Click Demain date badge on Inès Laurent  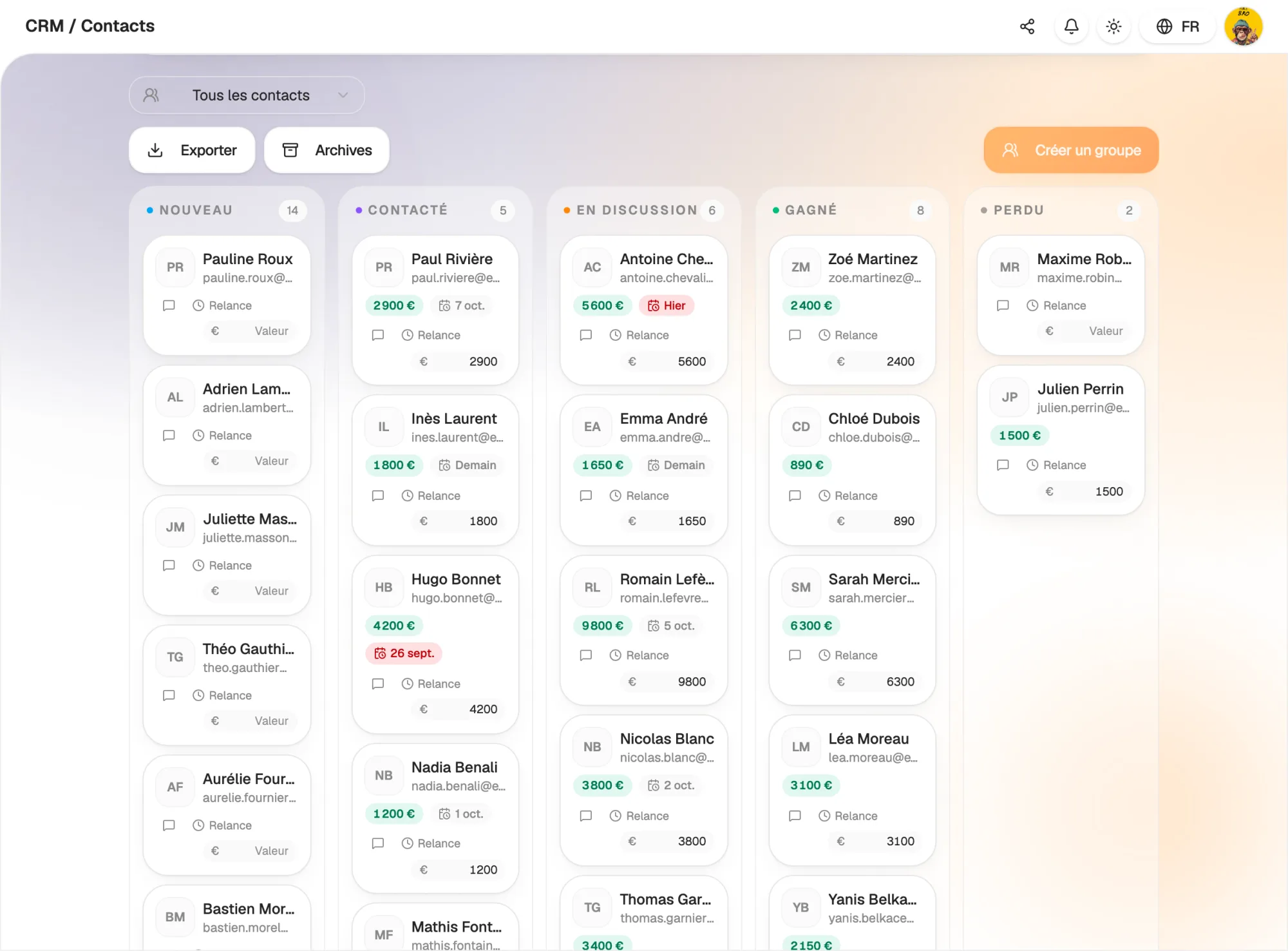(468, 465)
